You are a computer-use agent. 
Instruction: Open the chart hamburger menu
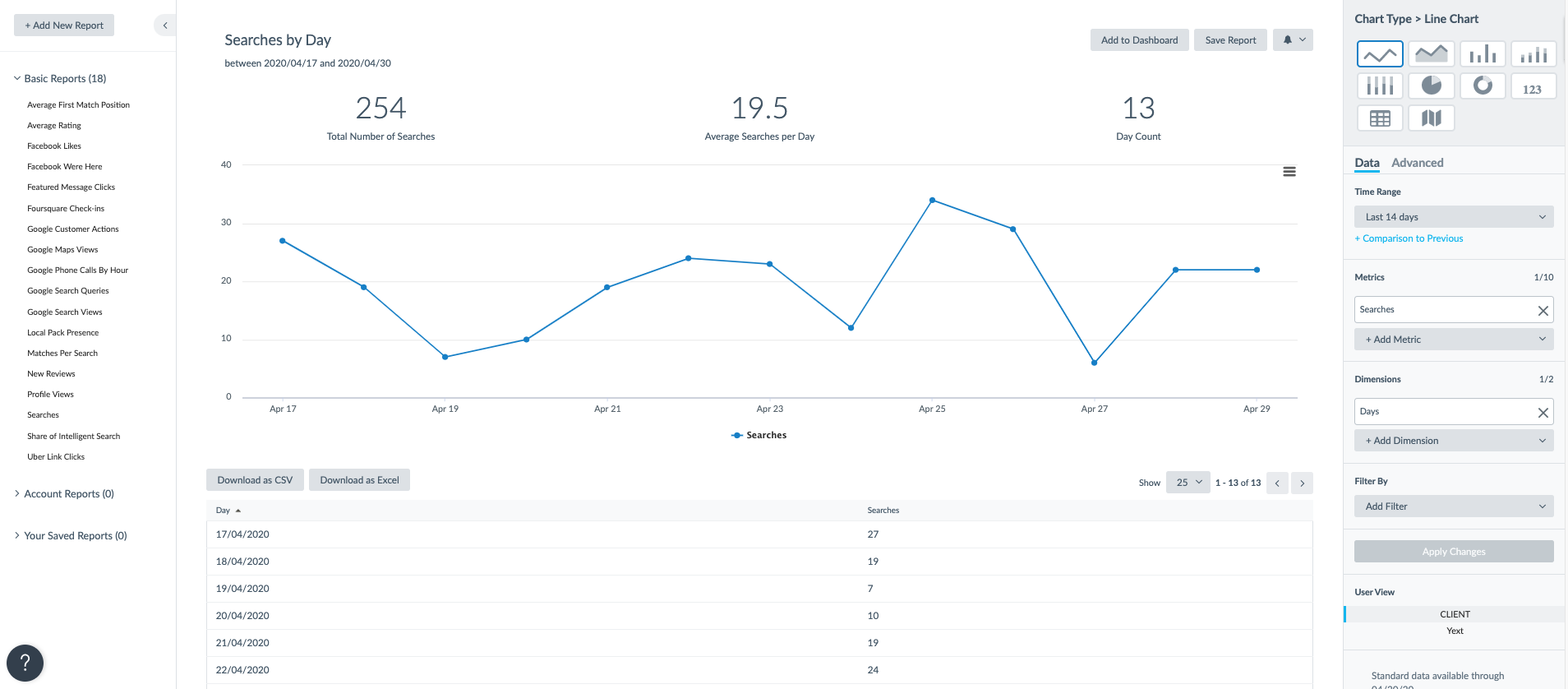coord(1289,172)
